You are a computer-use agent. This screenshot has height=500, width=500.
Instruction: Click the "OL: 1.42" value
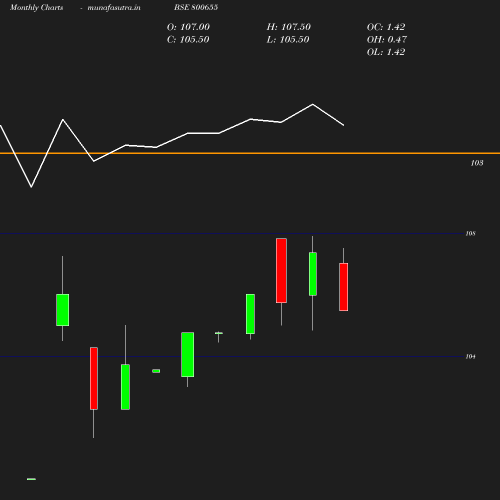(386, 52)
